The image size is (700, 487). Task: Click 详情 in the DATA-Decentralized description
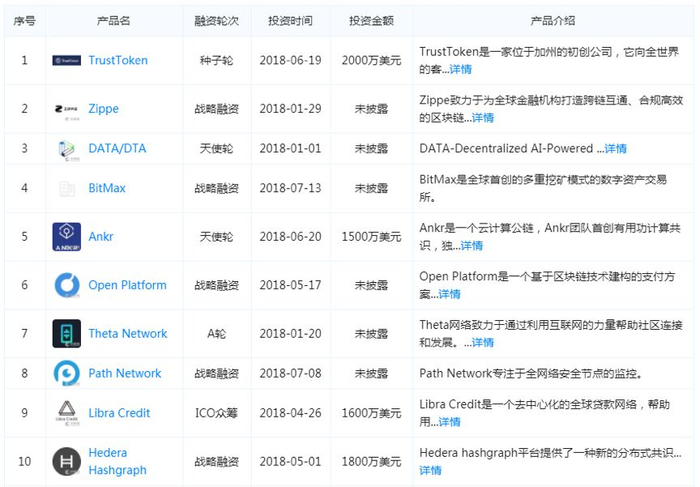[616, 149]
